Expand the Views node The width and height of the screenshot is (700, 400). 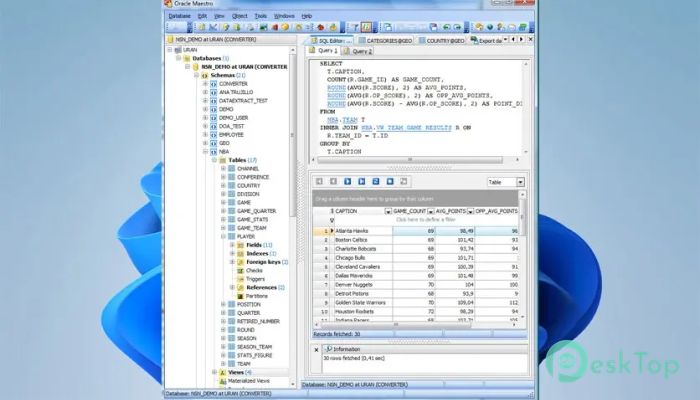(x=214, y=372)
